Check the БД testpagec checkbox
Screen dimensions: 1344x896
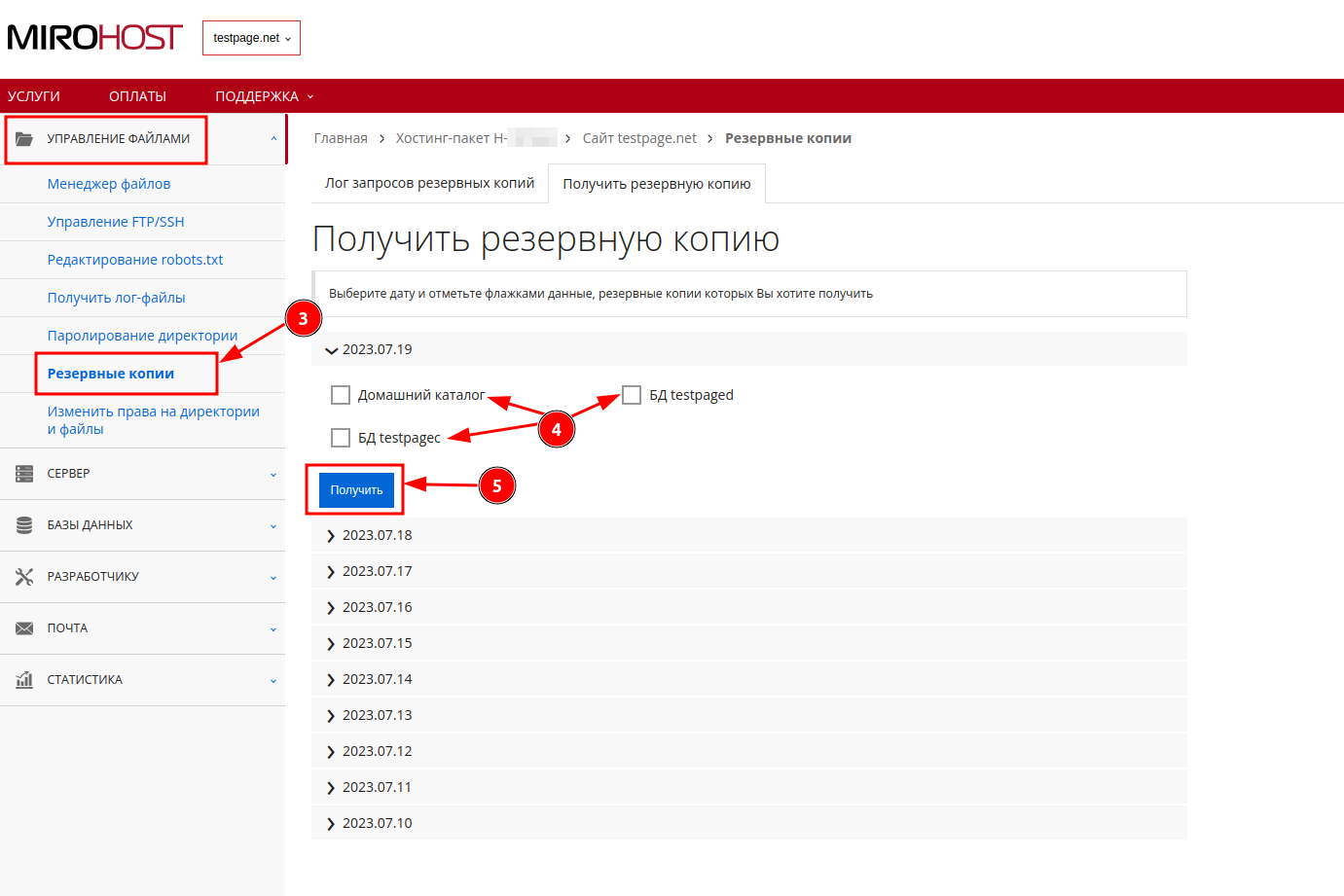pyautogui.click(x=341, y=438)
